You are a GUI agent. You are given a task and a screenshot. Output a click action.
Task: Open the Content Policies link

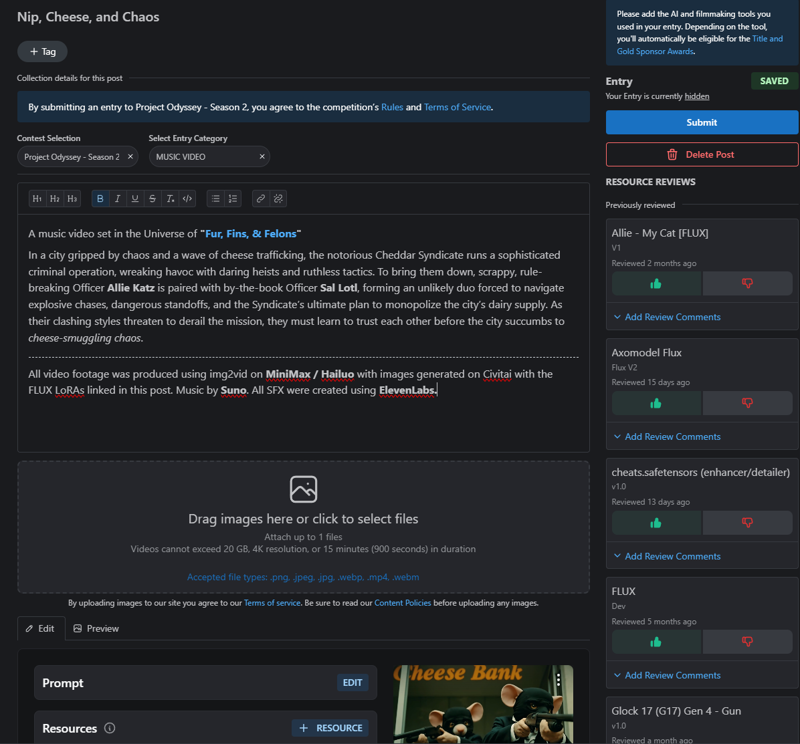[x=403, y=603]
